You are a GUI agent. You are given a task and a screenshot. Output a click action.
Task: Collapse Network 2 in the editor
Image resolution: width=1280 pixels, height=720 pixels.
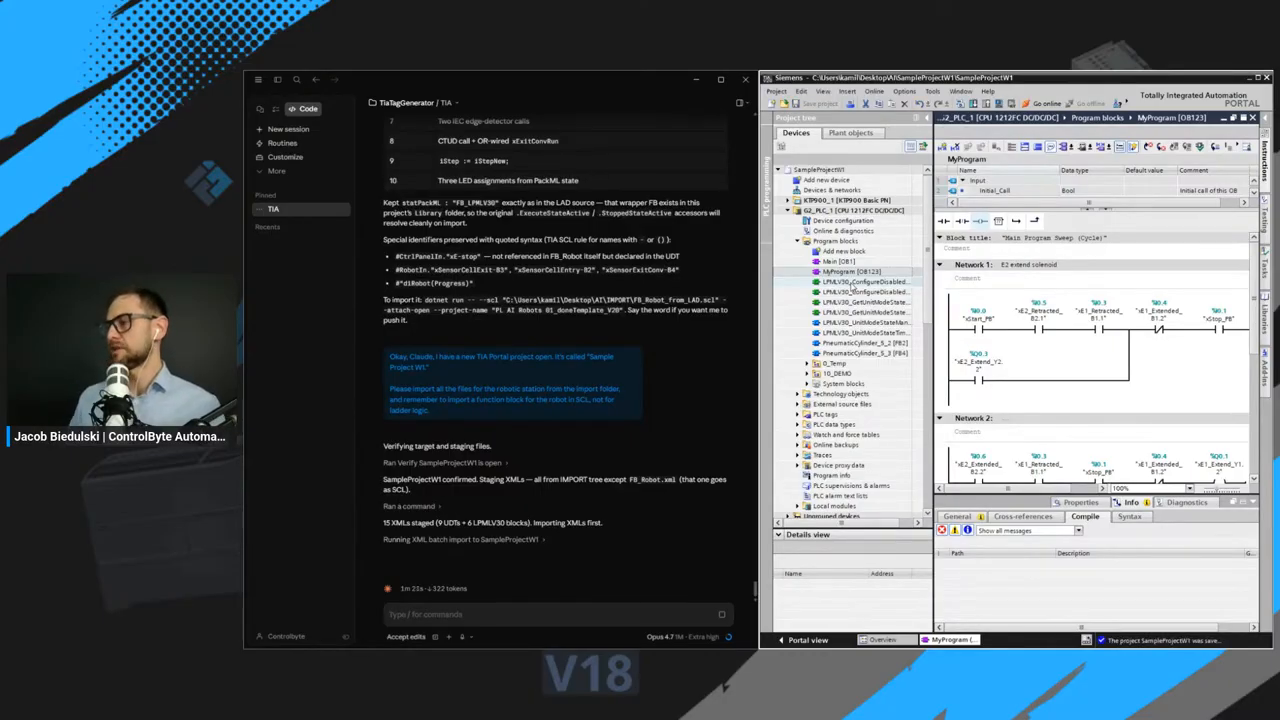(x=939, y=418)
